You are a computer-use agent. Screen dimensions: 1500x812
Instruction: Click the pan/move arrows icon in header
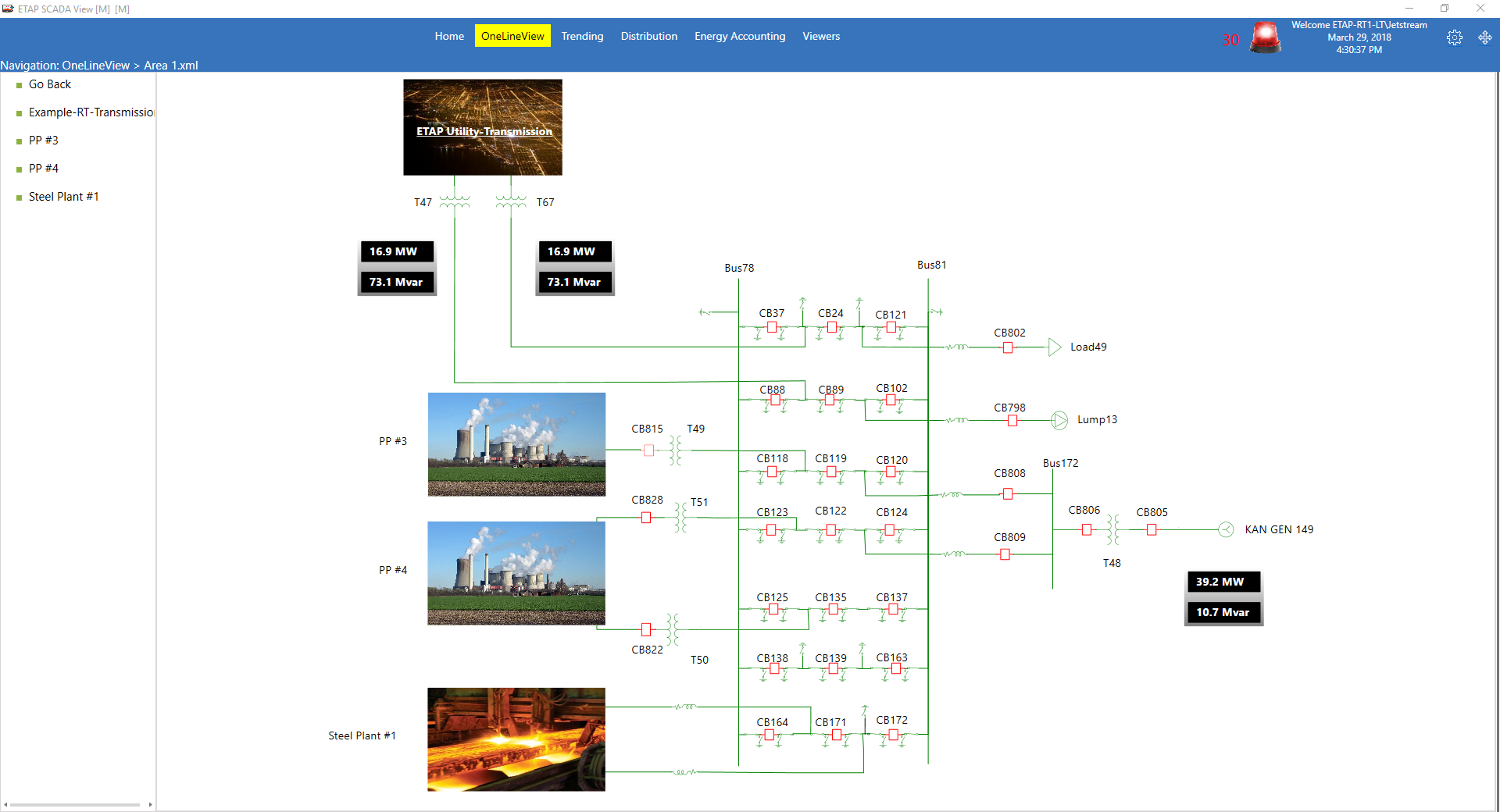pyautogui.click(x=1484, y=37)
